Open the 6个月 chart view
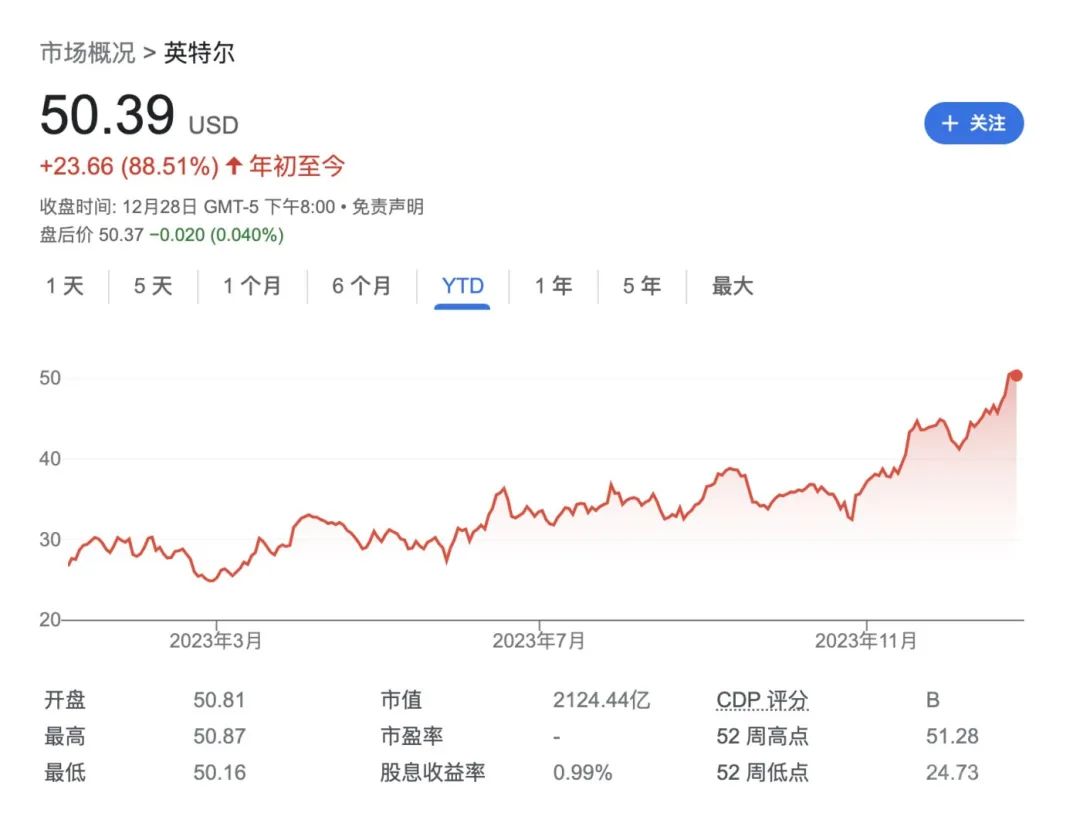1080x813 pixels. click(358, 285)
